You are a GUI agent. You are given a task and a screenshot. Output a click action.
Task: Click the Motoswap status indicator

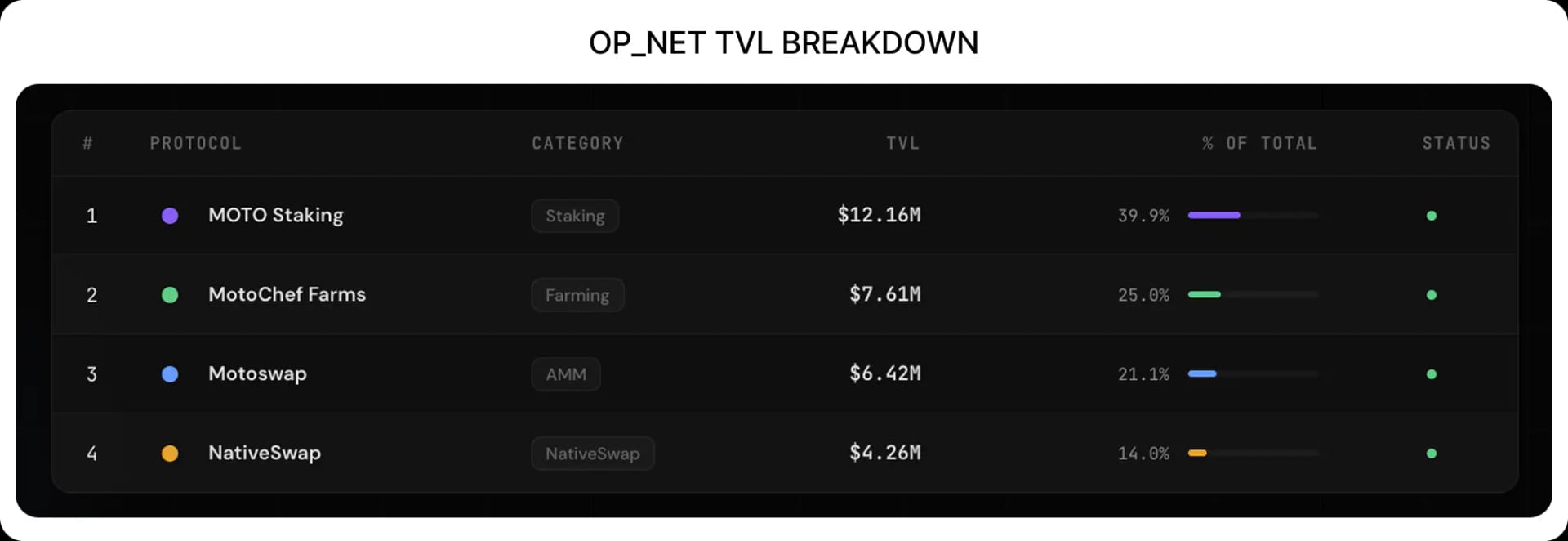pos(1432,374)
